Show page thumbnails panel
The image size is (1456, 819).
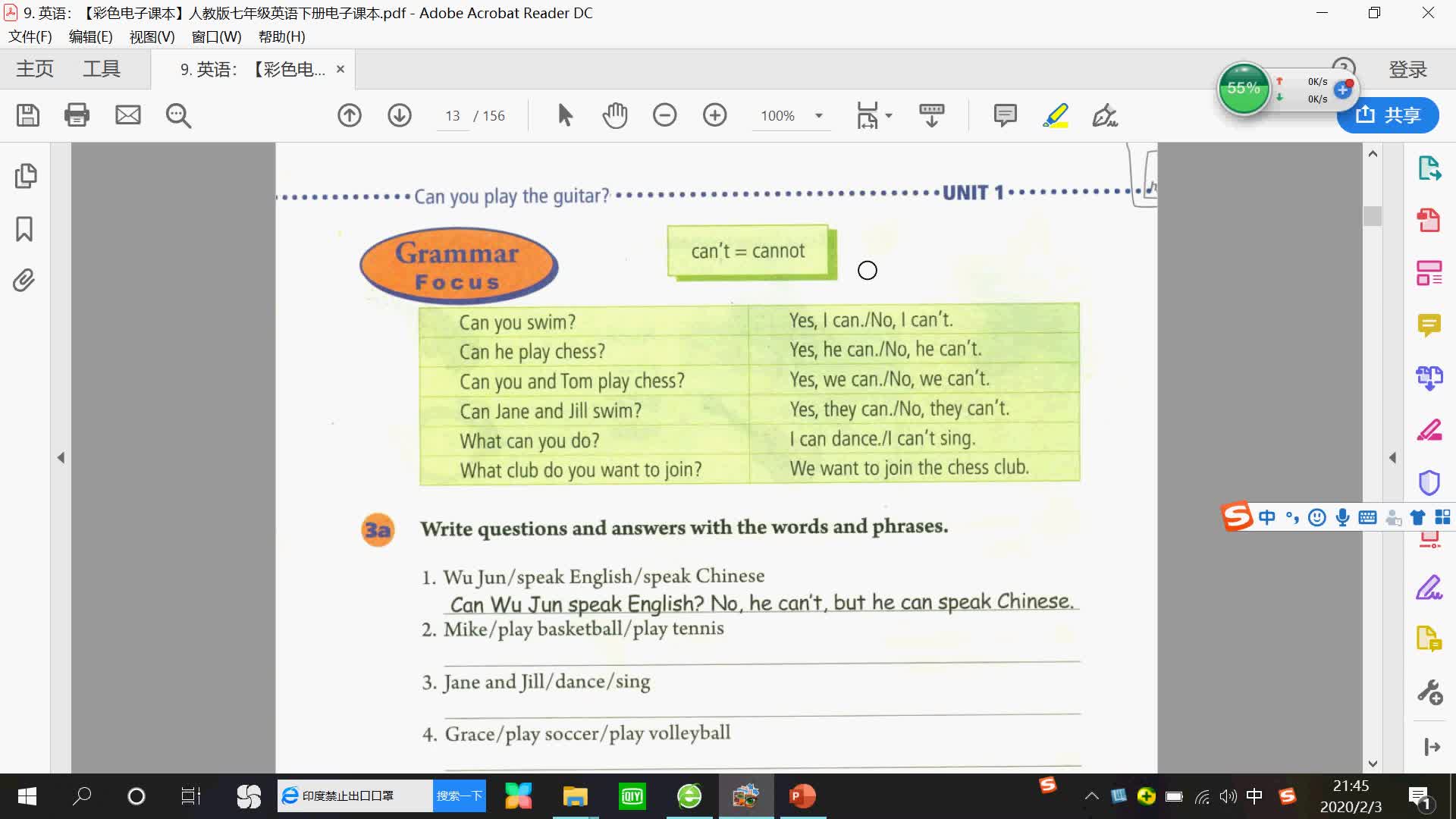(x=25, y=175)
